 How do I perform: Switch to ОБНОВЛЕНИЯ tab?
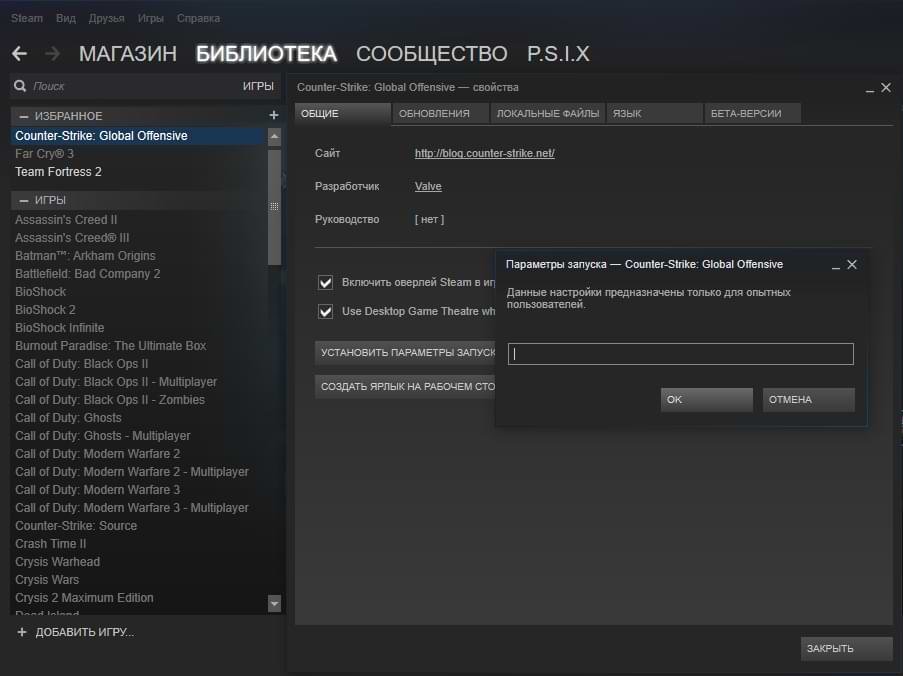(441, 113)
